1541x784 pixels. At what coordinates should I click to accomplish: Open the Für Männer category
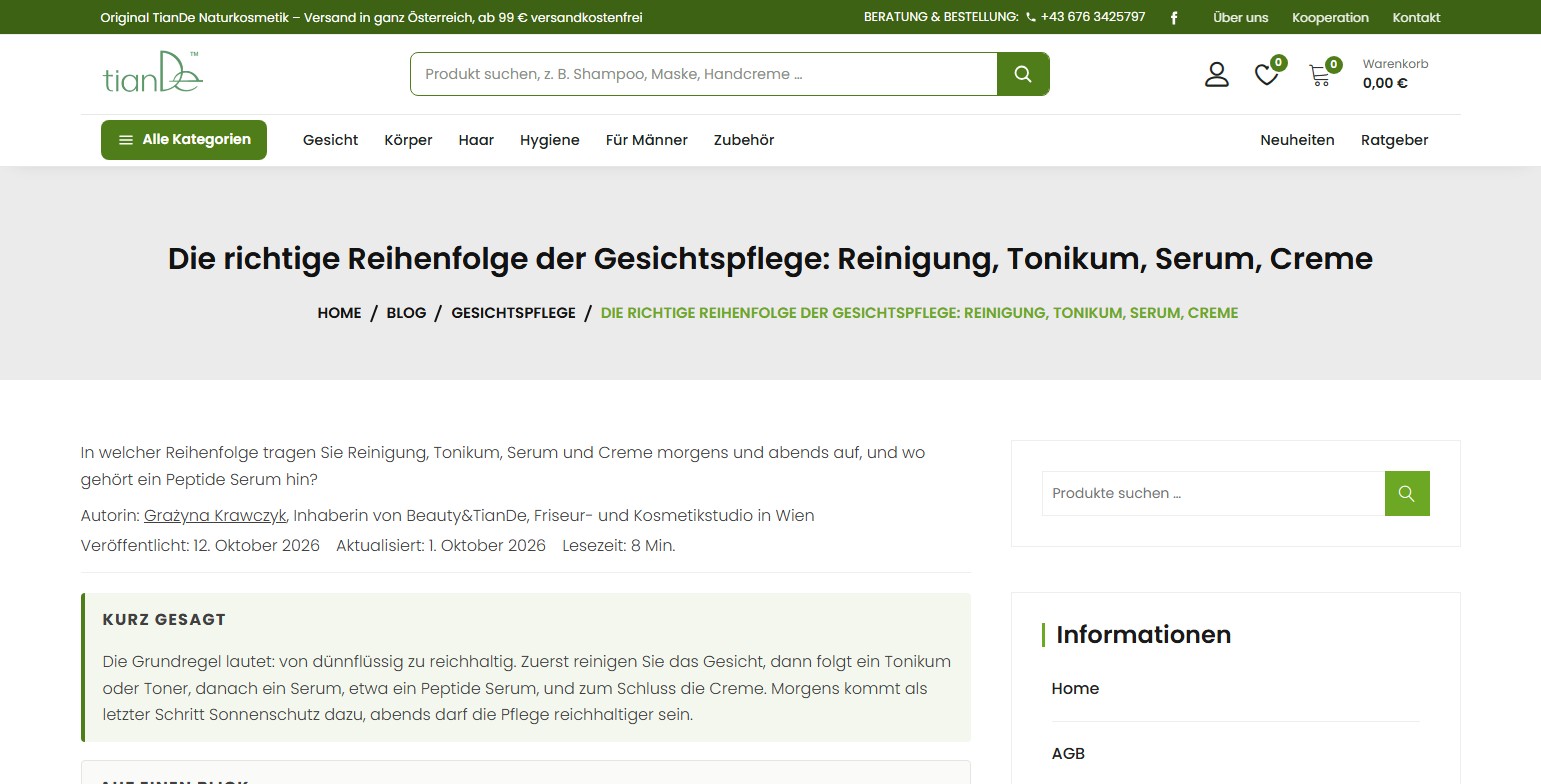pyautogui.click(x=647, y=140)
